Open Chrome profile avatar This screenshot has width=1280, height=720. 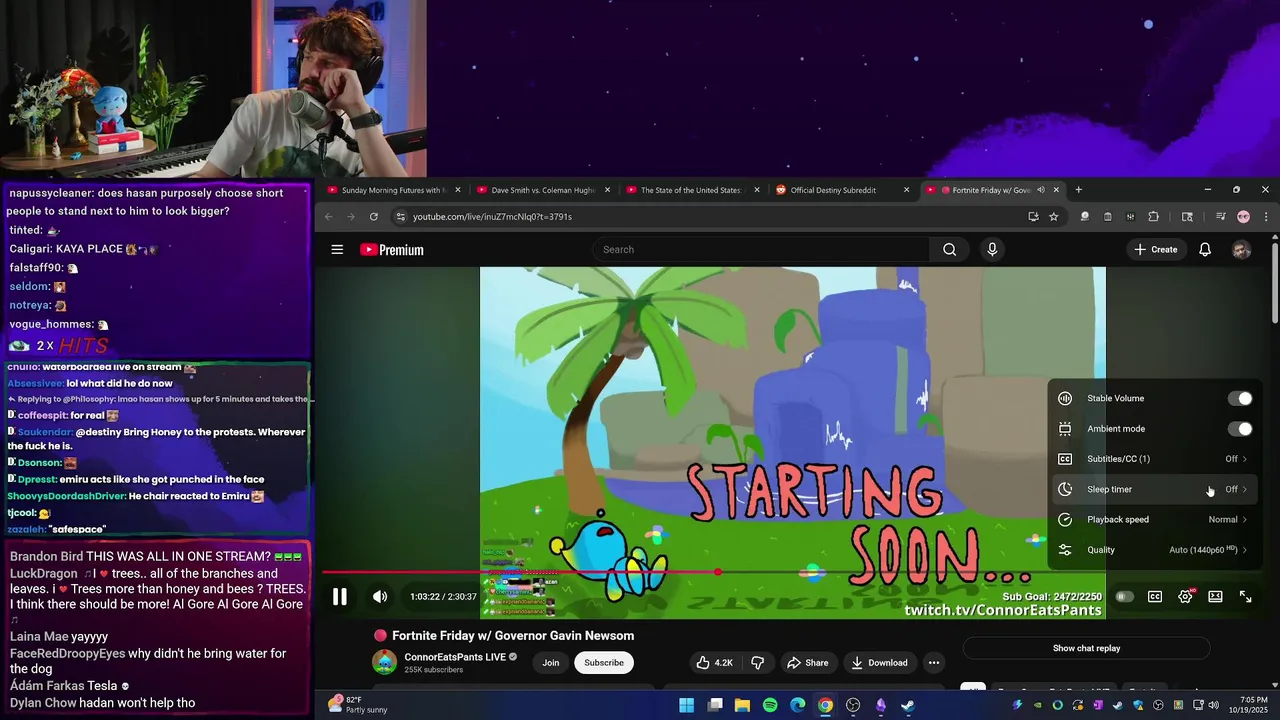1243,216
